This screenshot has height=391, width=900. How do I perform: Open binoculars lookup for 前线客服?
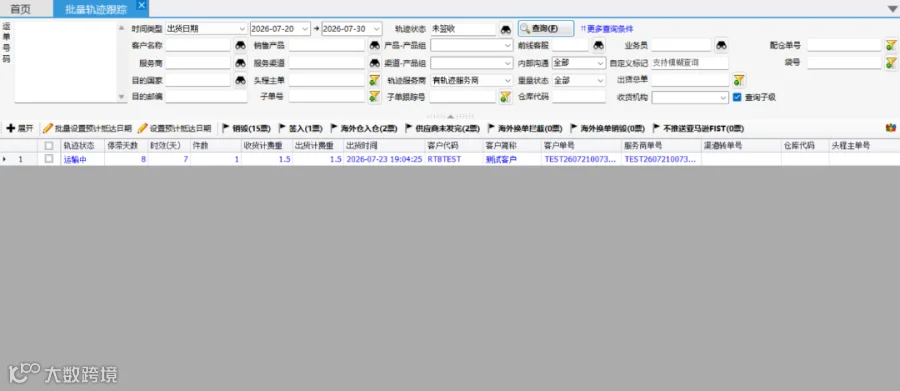(x=598, y=45)
